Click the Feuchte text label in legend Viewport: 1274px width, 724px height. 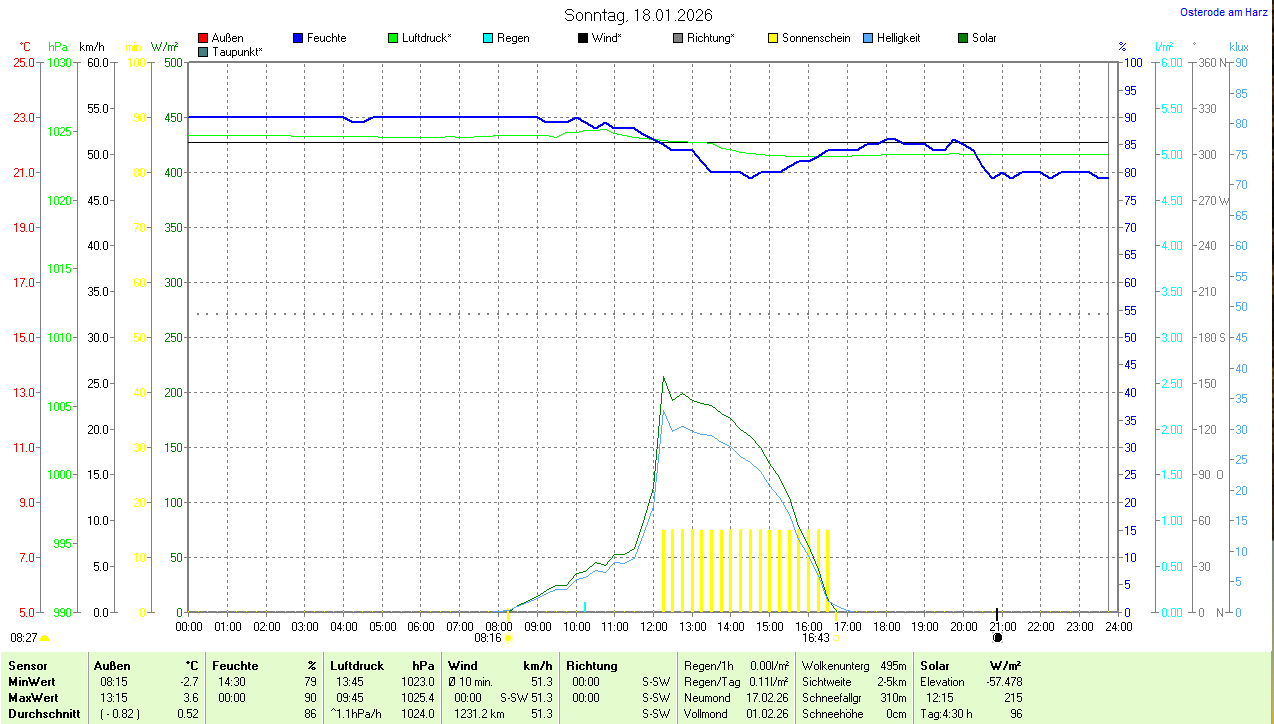[x=327, y=38]
